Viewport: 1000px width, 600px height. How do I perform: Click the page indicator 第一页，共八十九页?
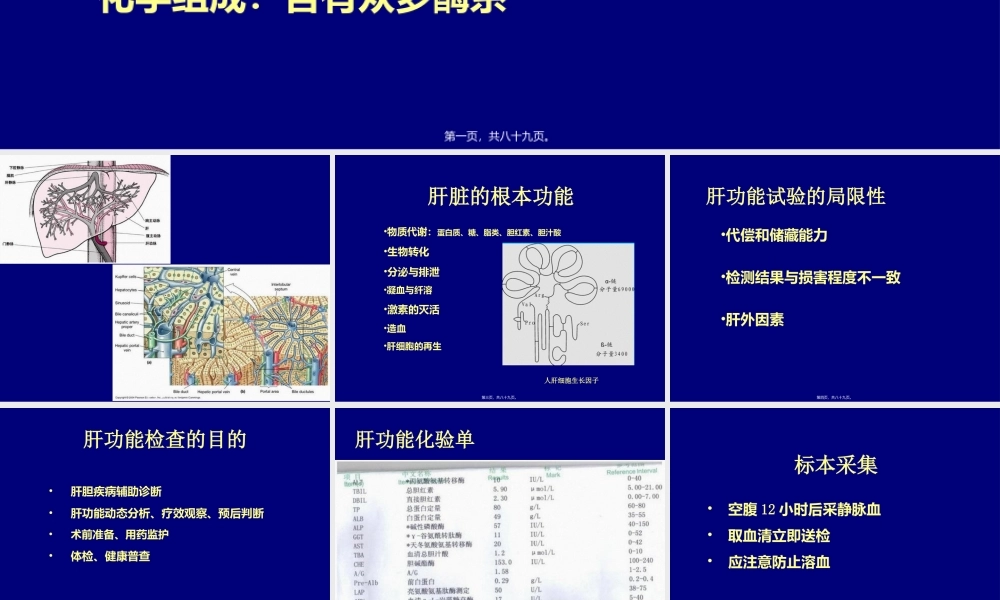(500, 132)
